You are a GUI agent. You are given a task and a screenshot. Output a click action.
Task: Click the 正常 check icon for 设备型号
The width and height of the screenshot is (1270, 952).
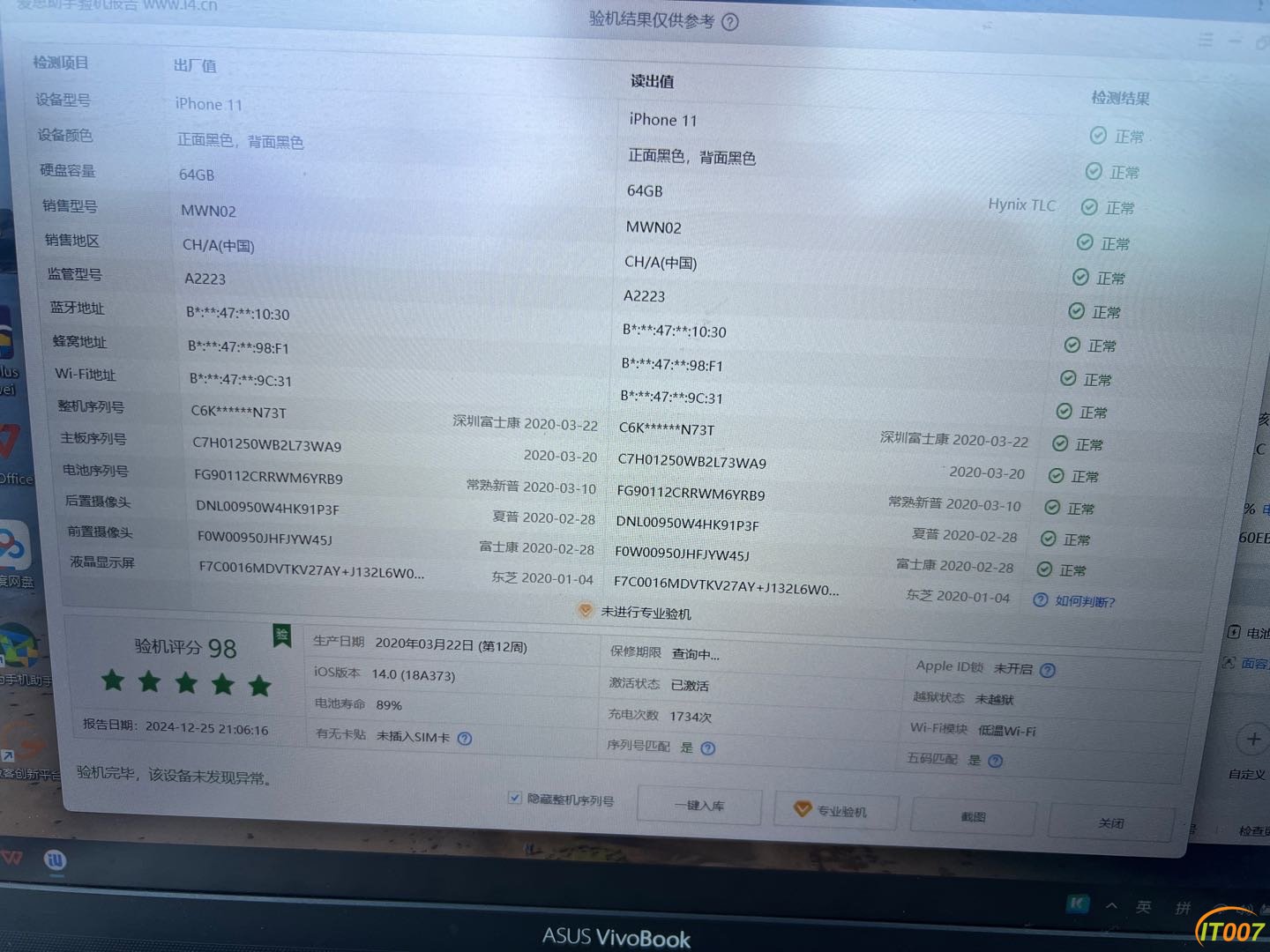pyautogui.click(x=1098, y=135)
